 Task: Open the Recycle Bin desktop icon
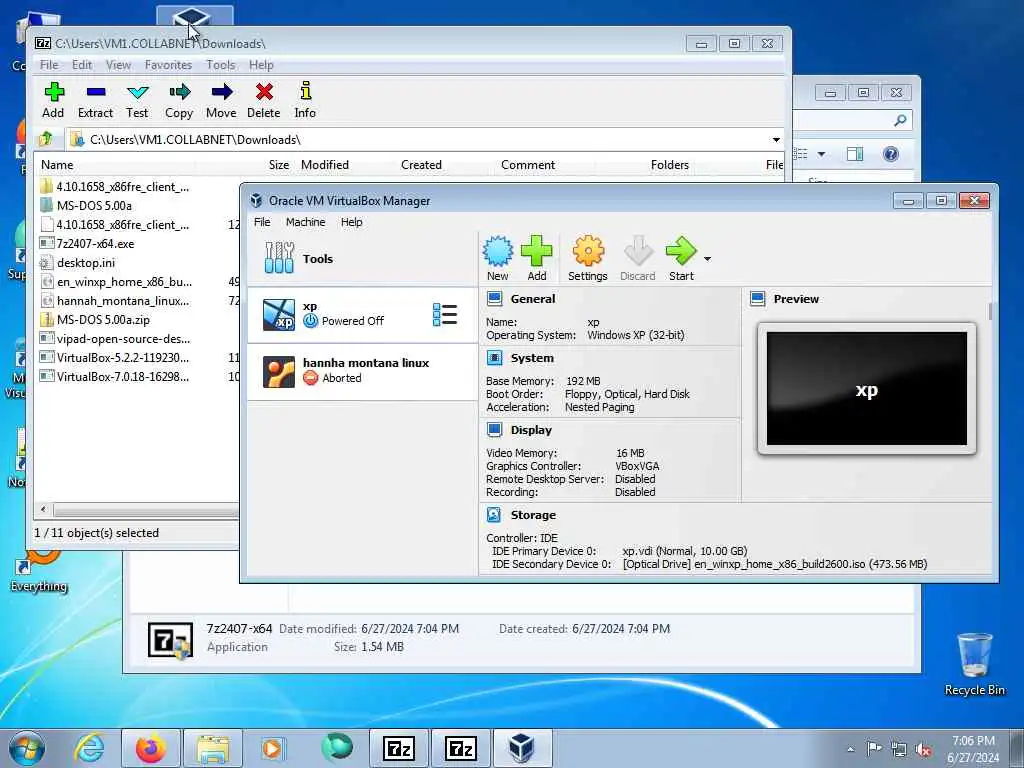coord(974,664)
